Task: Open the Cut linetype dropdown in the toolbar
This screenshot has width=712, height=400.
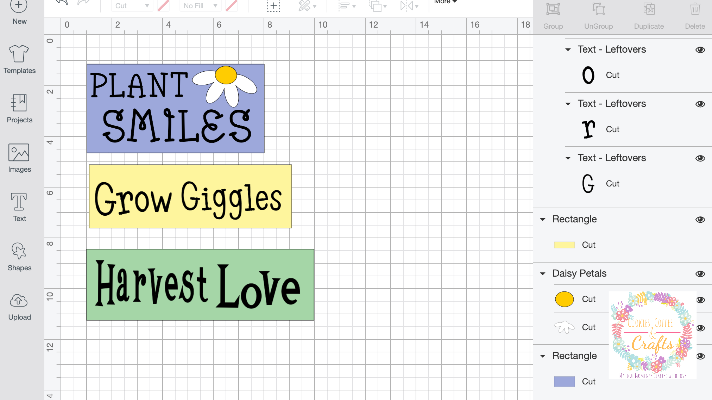Action: click(x=132, y=5)
